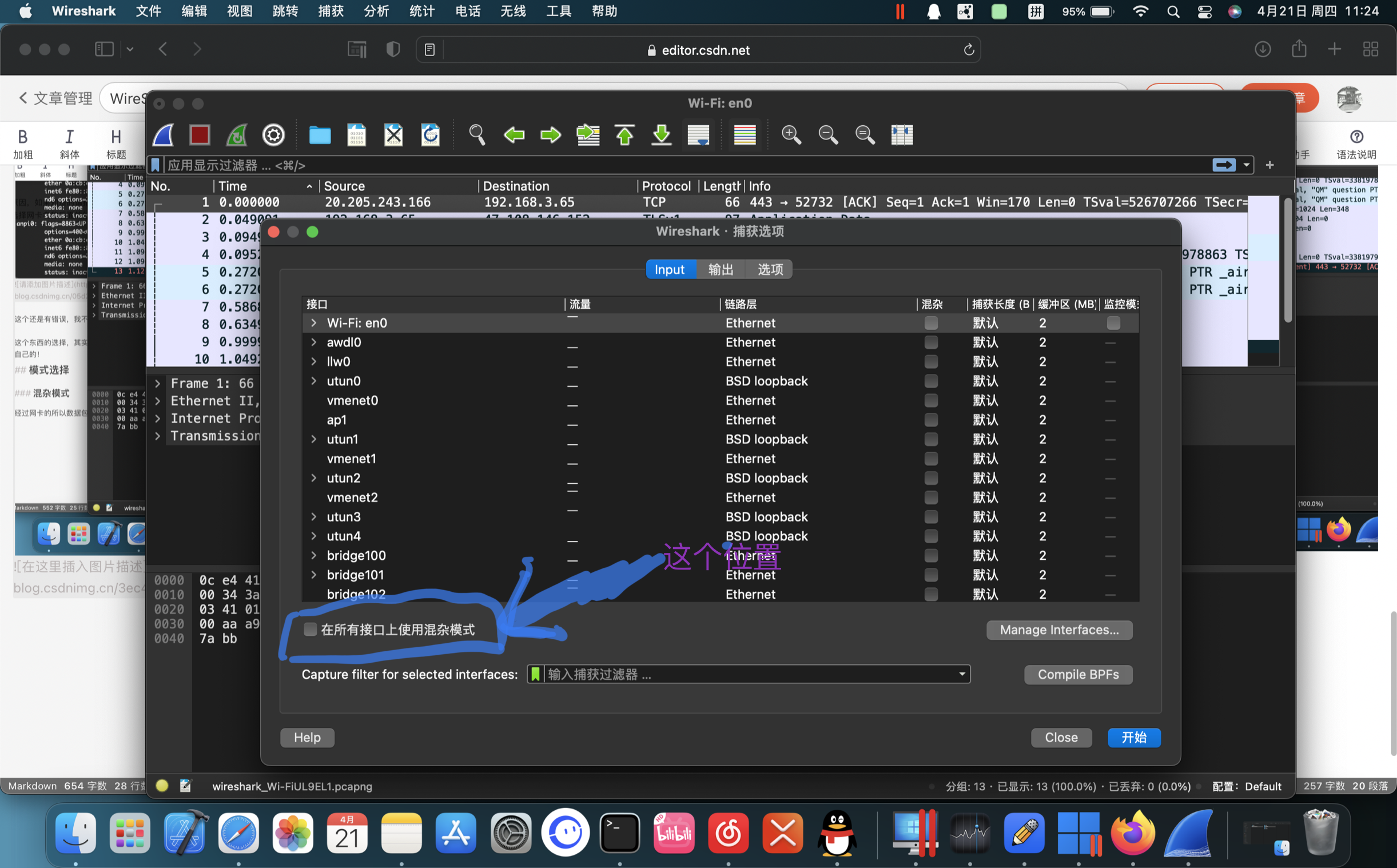
Task: Toggle promiscuous checkbox for Wi-Fi: en0 row
Action: (x=931, y=323)
